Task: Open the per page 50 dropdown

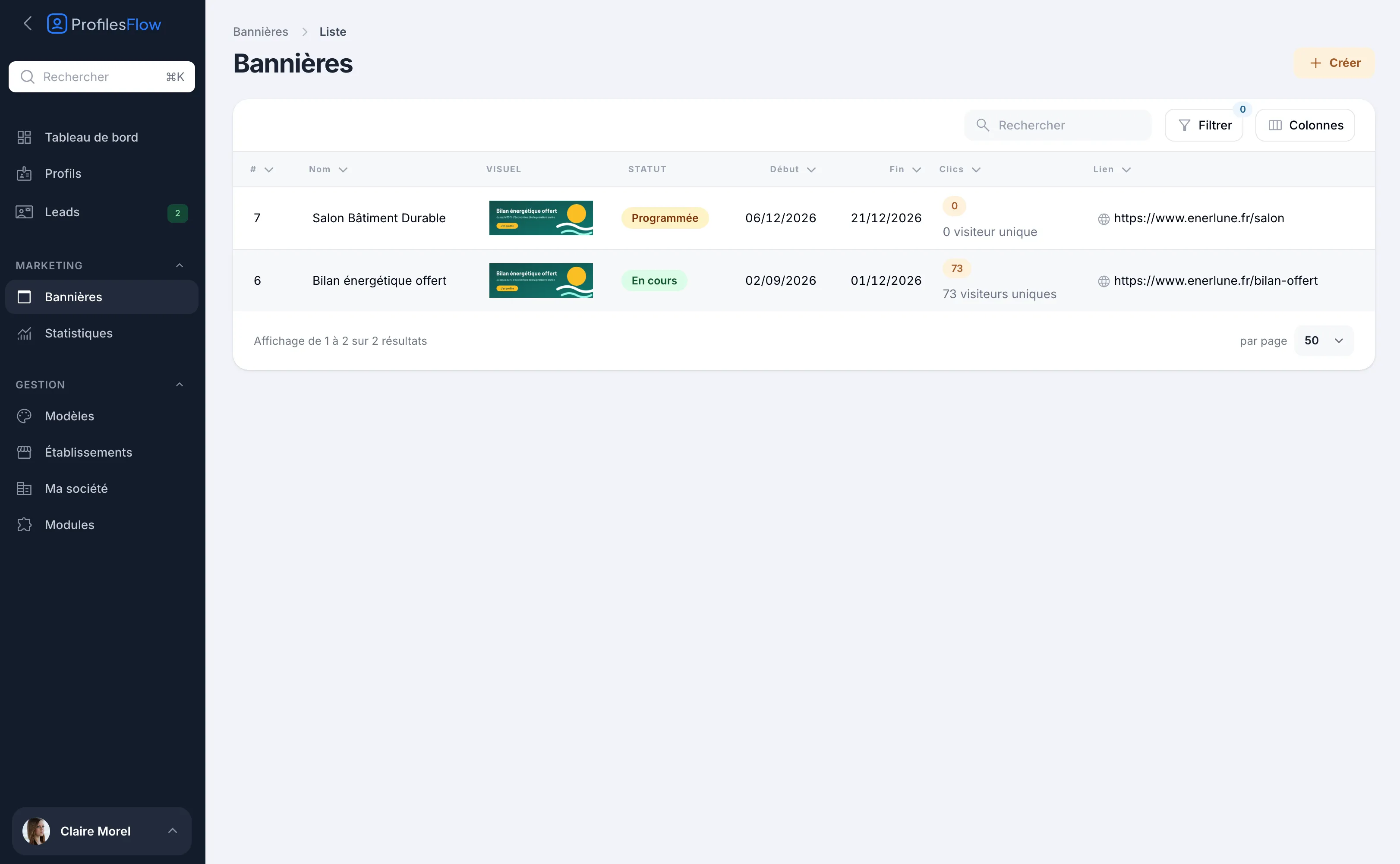Action: (x=1324, y=341)
